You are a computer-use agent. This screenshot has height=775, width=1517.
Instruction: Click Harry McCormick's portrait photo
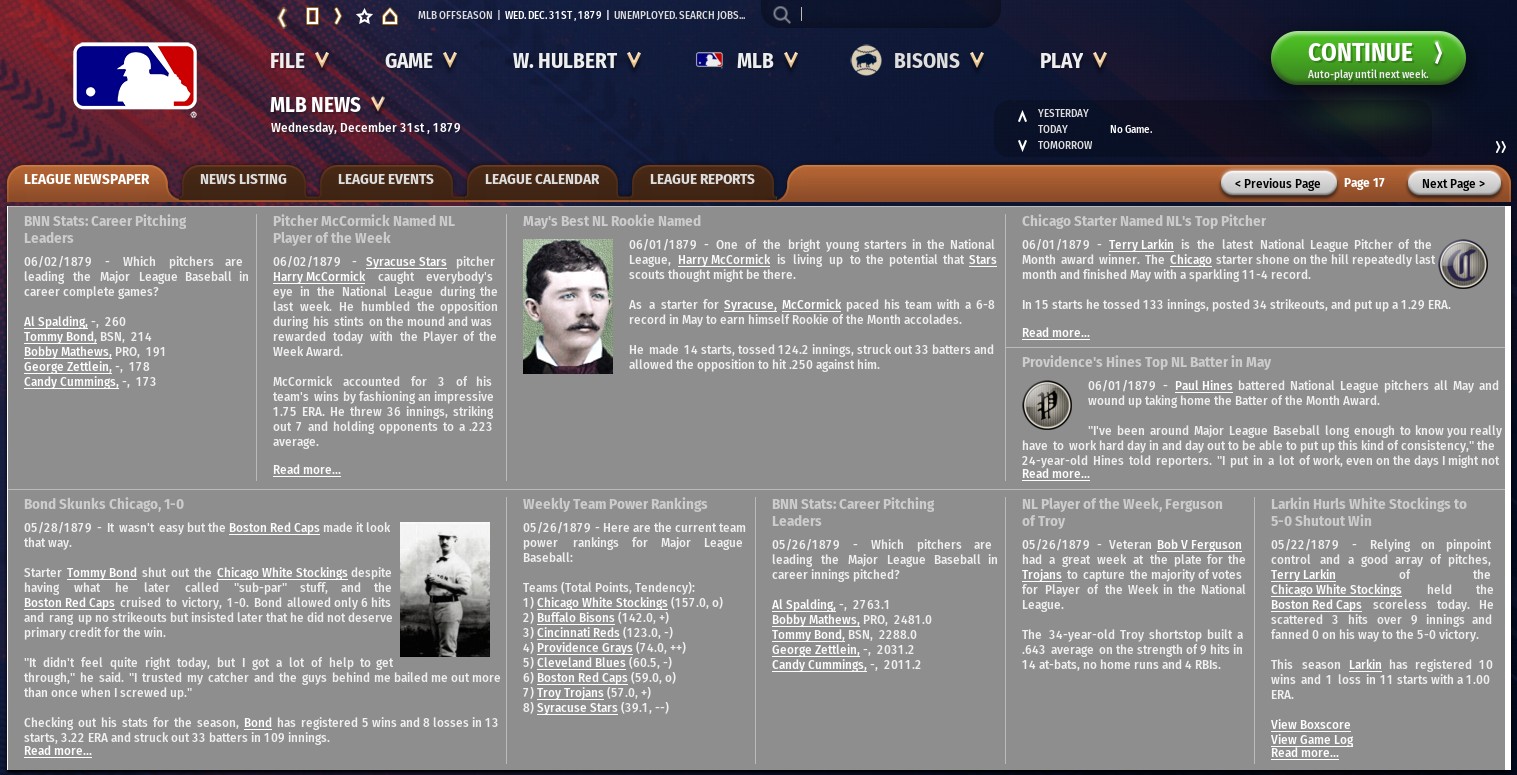[x=568, y=307]
